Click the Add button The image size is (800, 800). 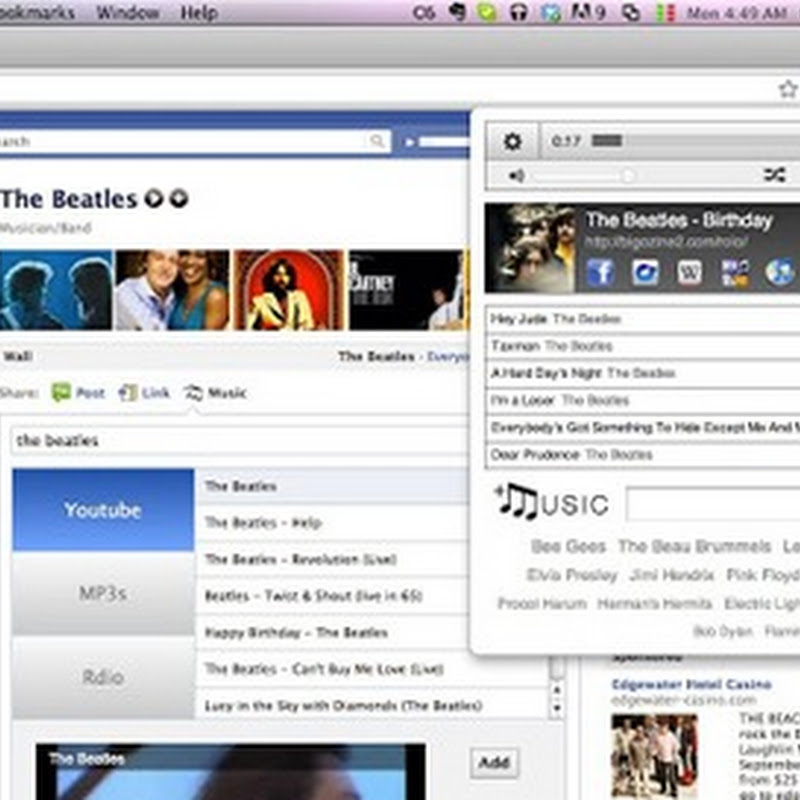(x=494, y=763)
